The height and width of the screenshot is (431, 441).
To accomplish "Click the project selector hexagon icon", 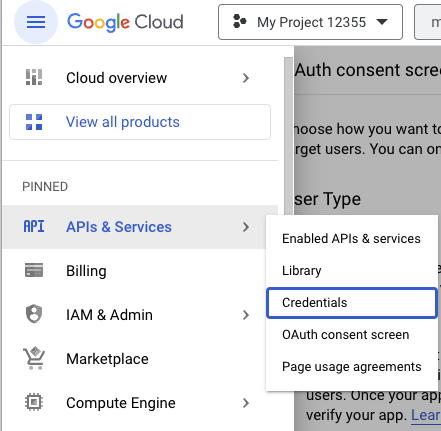I will point(240,22).
